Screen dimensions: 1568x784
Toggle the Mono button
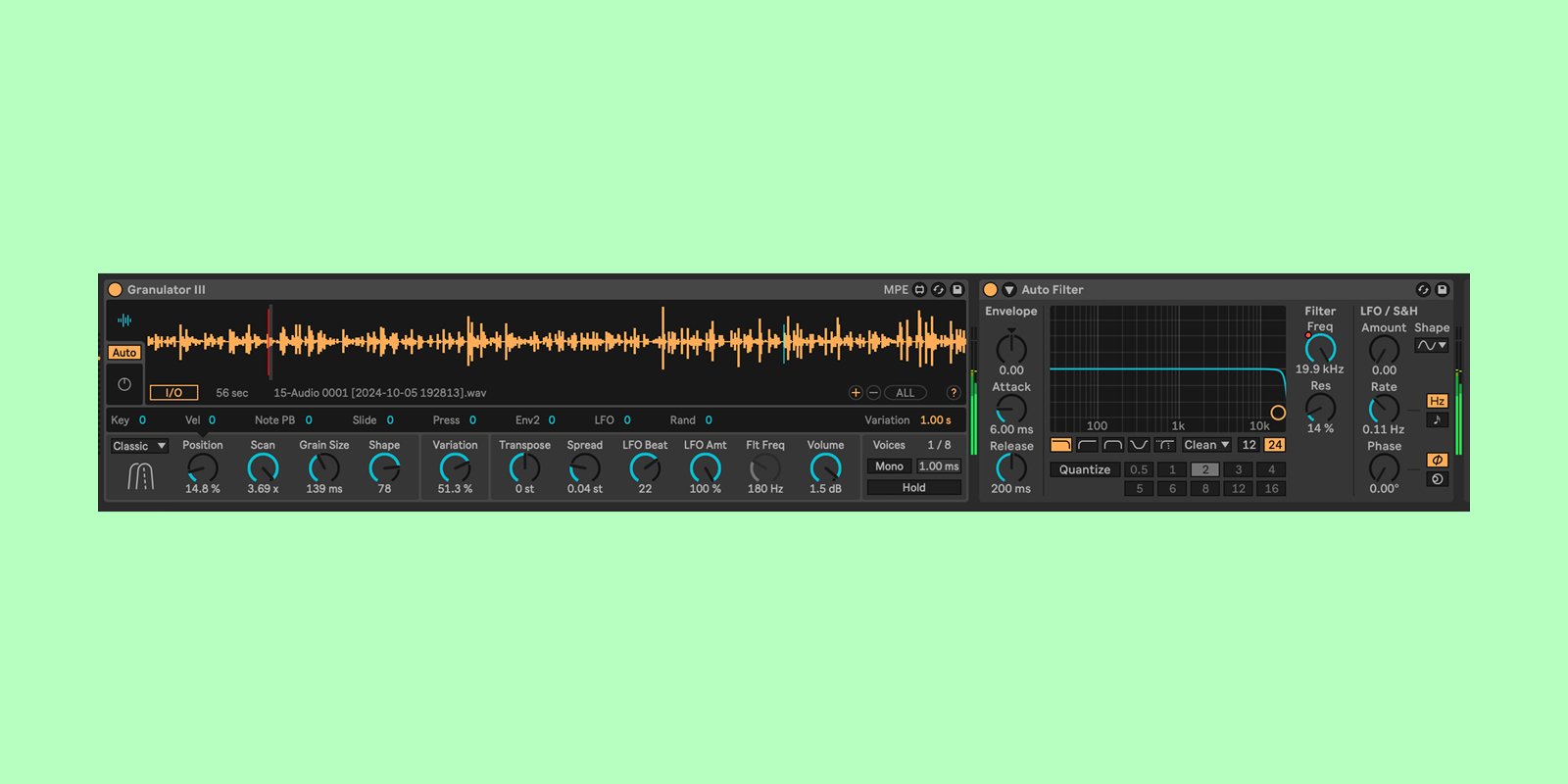point(889,466)
